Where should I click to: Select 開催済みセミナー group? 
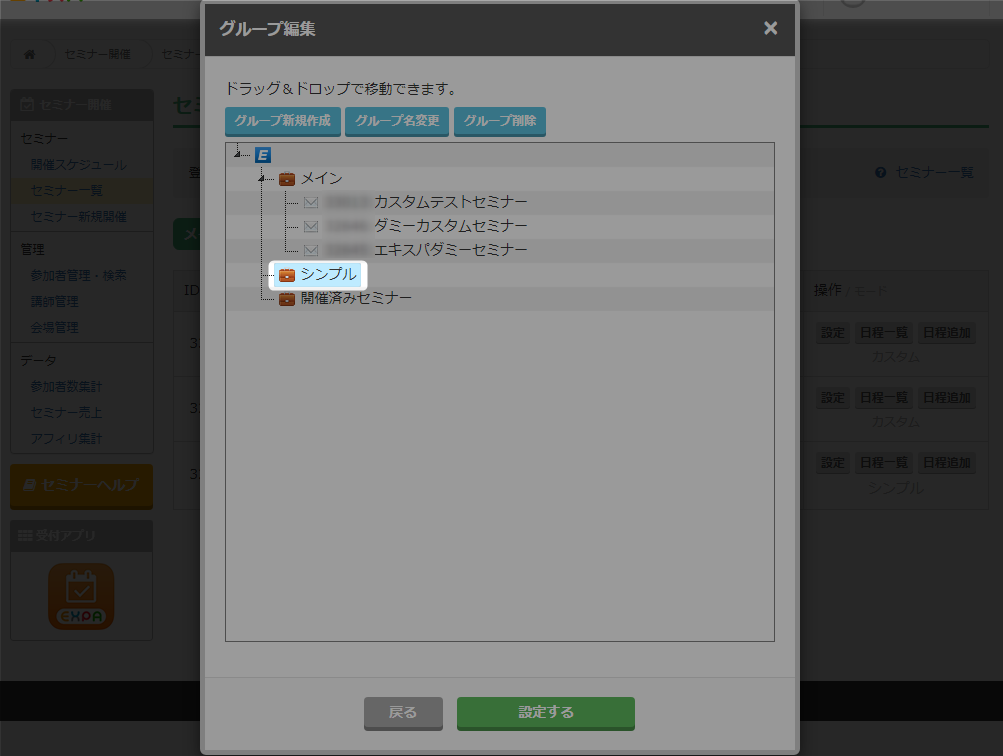356,298
